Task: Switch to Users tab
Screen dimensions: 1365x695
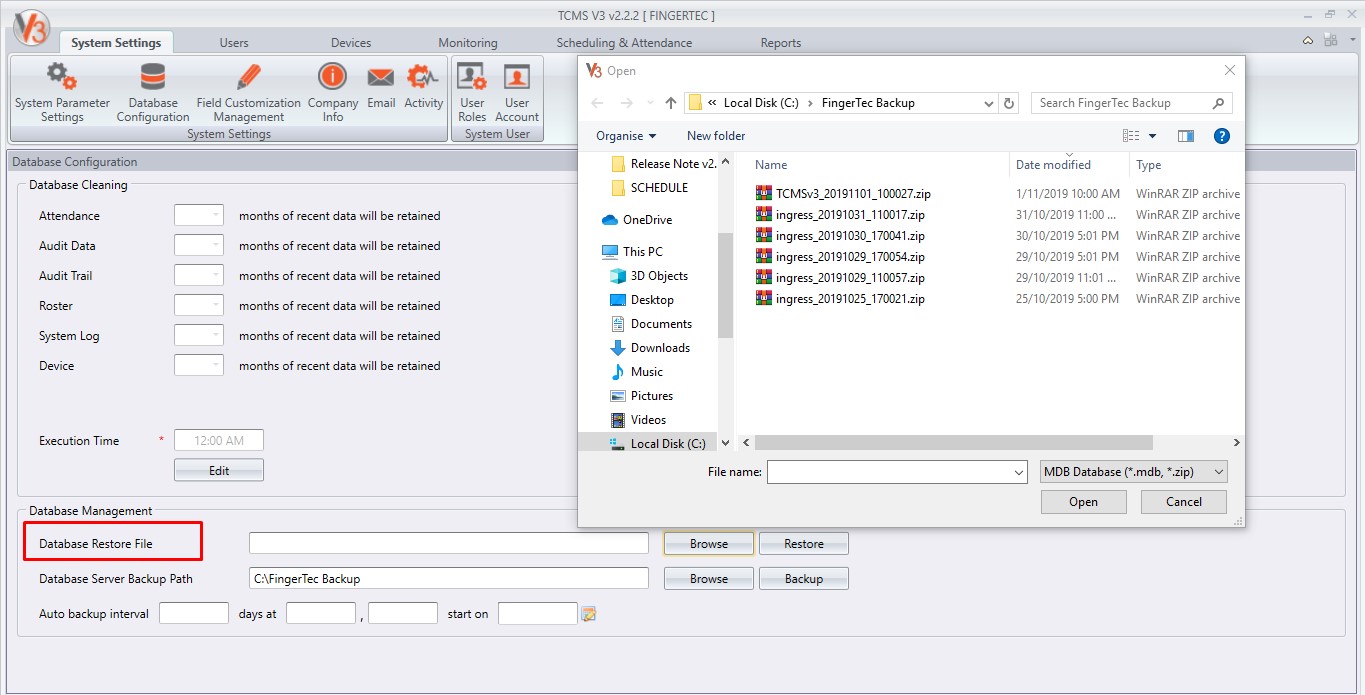Action: [234, 43]
